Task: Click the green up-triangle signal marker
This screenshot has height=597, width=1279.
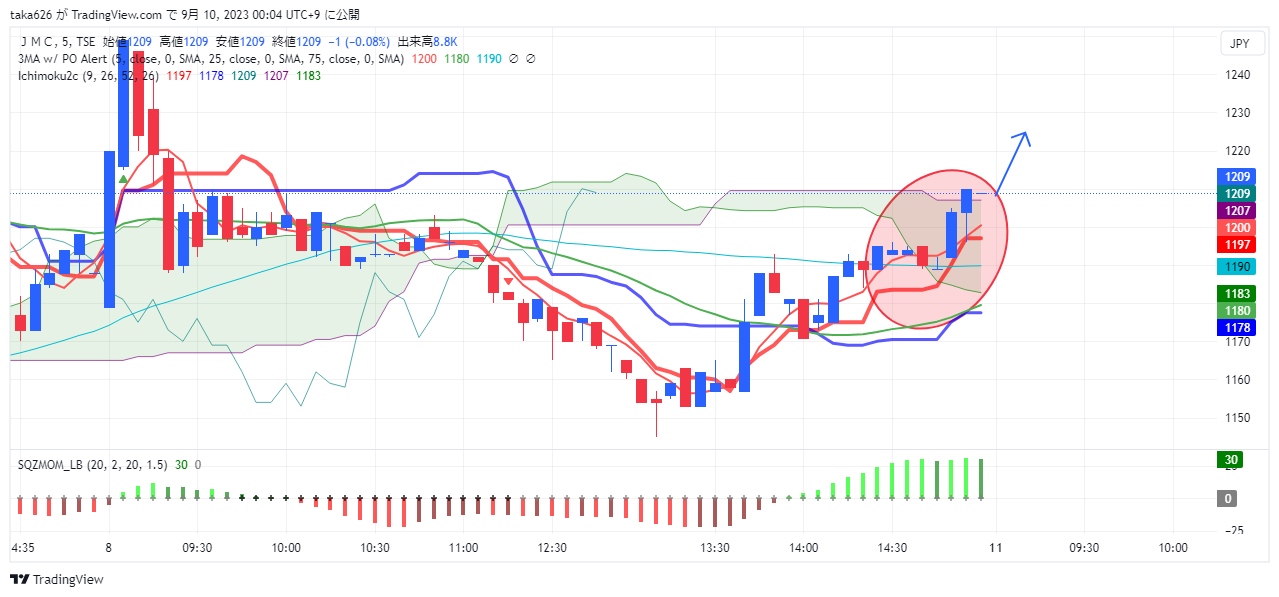Action: click(x=123, y=179)
